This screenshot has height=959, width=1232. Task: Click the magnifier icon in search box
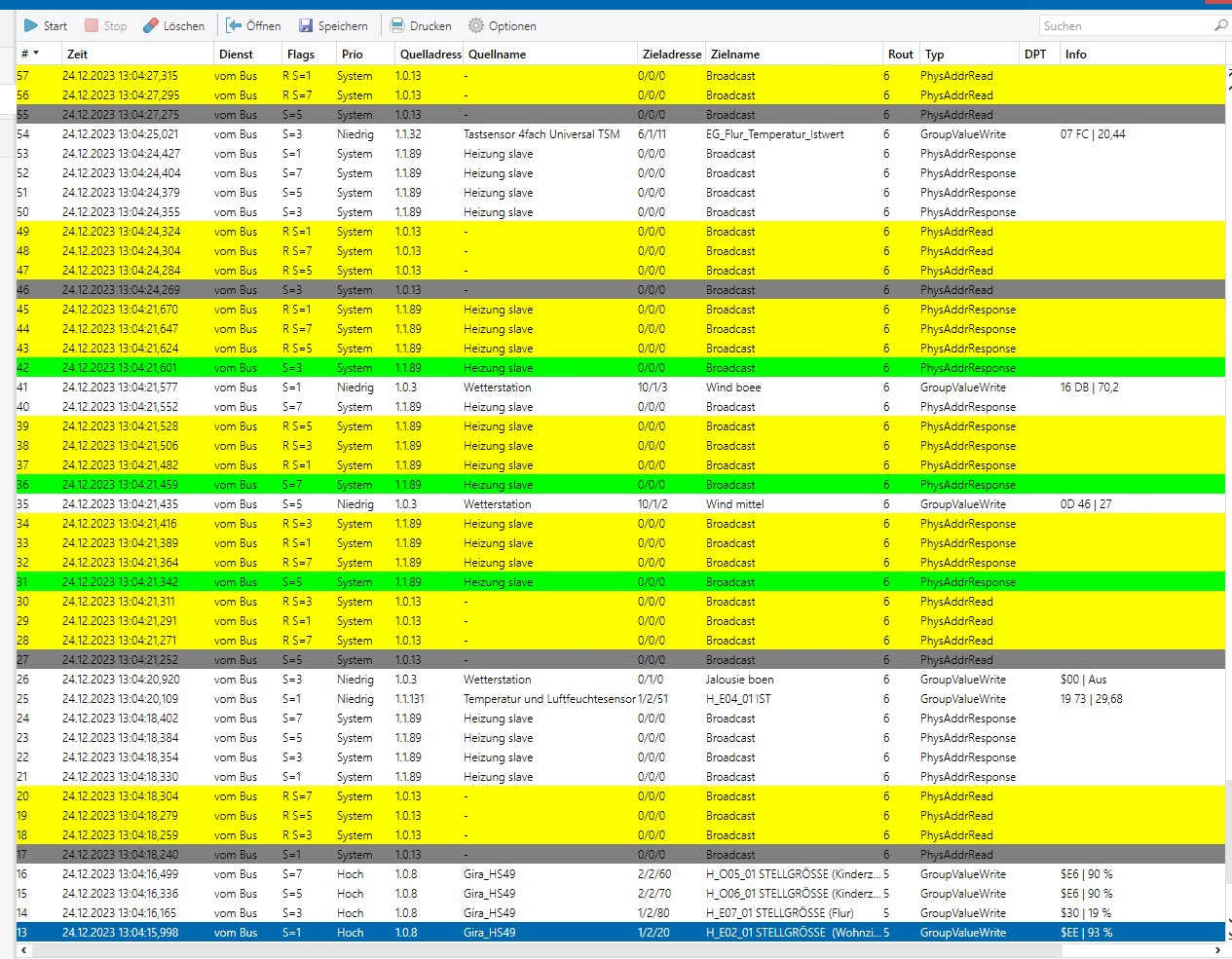coord(1220,26)
